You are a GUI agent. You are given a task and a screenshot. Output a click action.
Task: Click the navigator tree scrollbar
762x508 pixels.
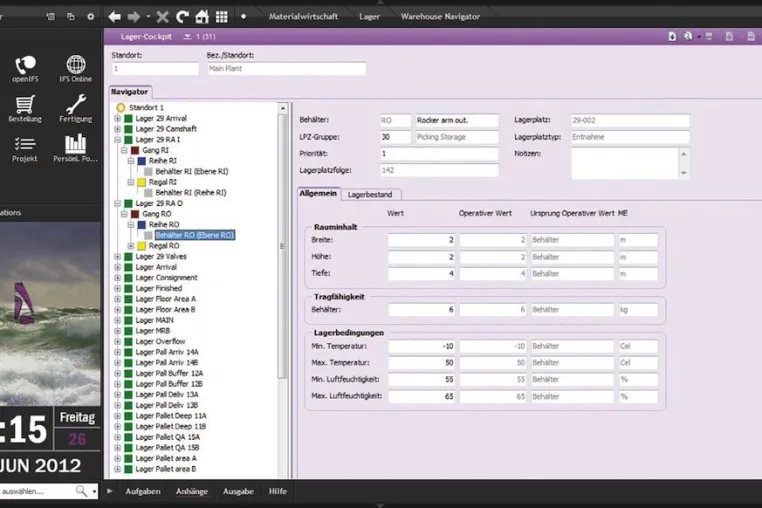[283, 246]
